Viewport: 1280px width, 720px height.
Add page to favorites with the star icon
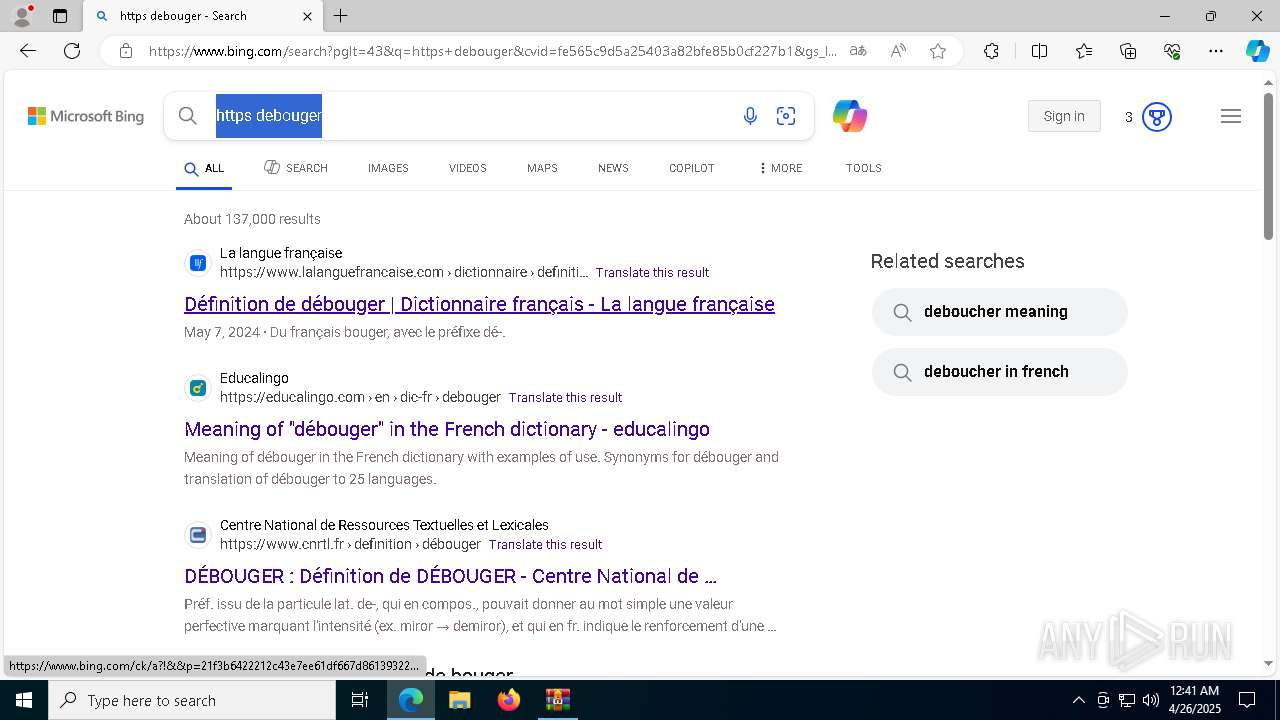pos(938,51)
